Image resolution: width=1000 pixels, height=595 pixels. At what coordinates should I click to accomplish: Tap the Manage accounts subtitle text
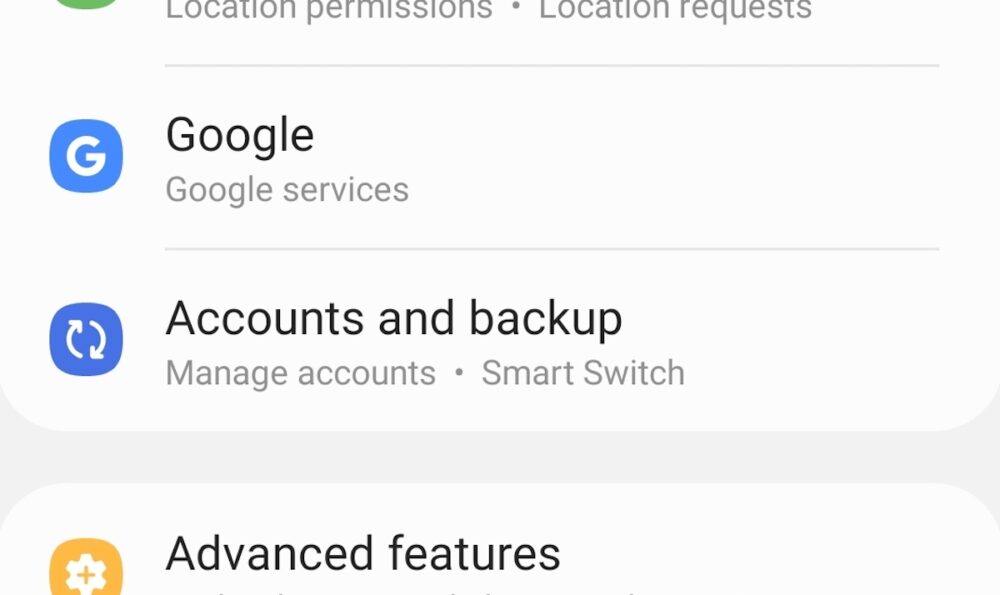tap(301, 373)
